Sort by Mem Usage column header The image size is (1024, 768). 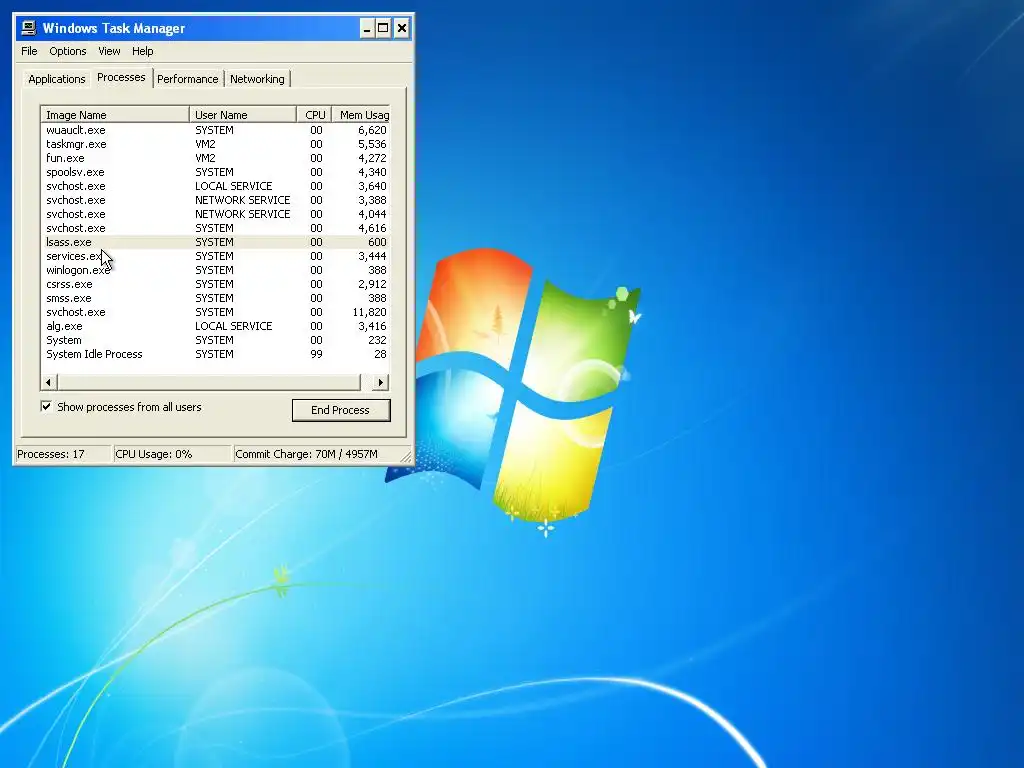point(361,115)
